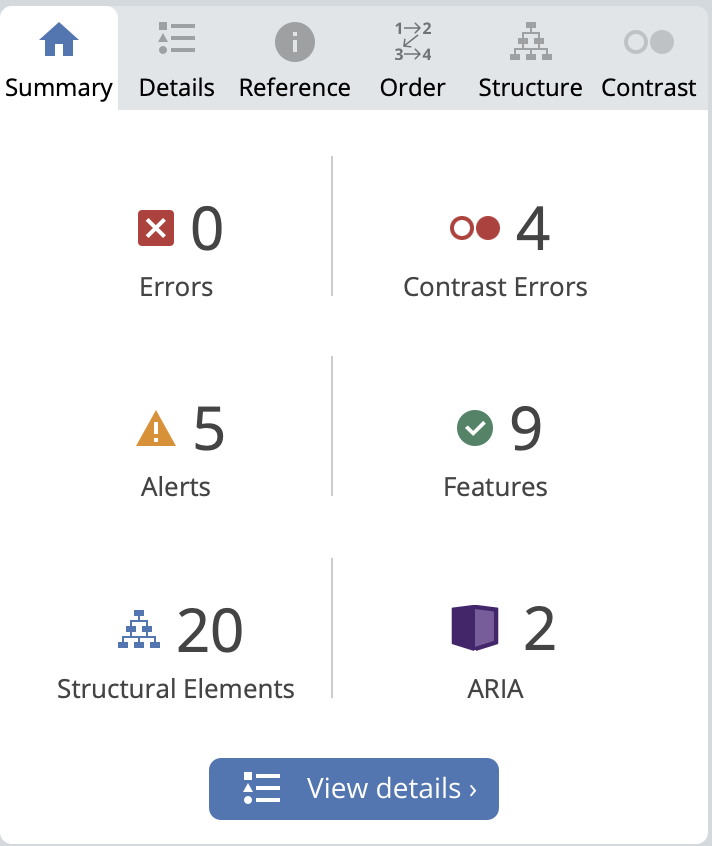This screenshot has height=846, width=712.
Task: Switch to the Details tab
Action: [176, 88]
